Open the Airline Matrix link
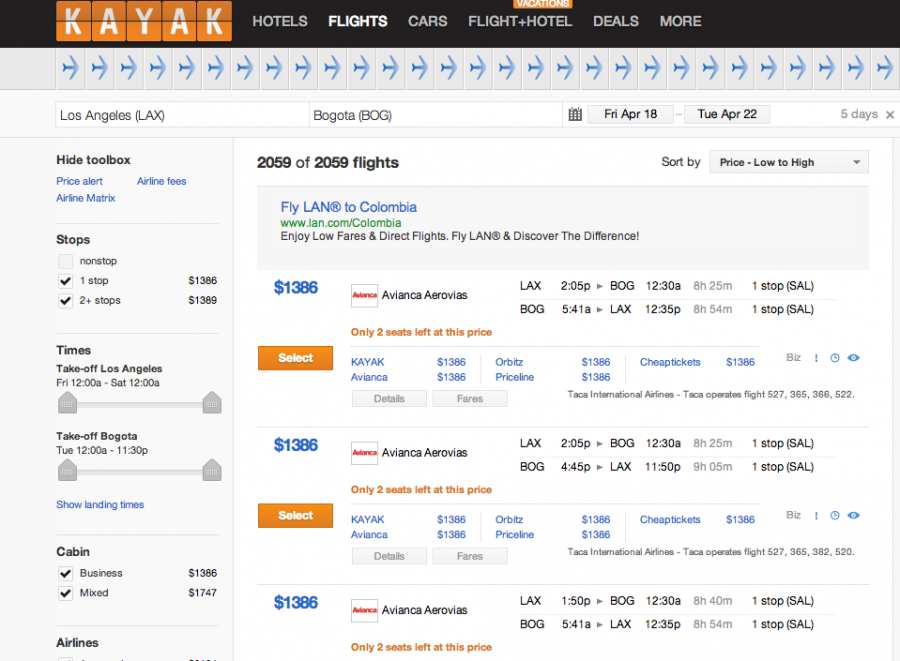Image resolution: width=900 pixels, height=661 pixels. (86, 198)
